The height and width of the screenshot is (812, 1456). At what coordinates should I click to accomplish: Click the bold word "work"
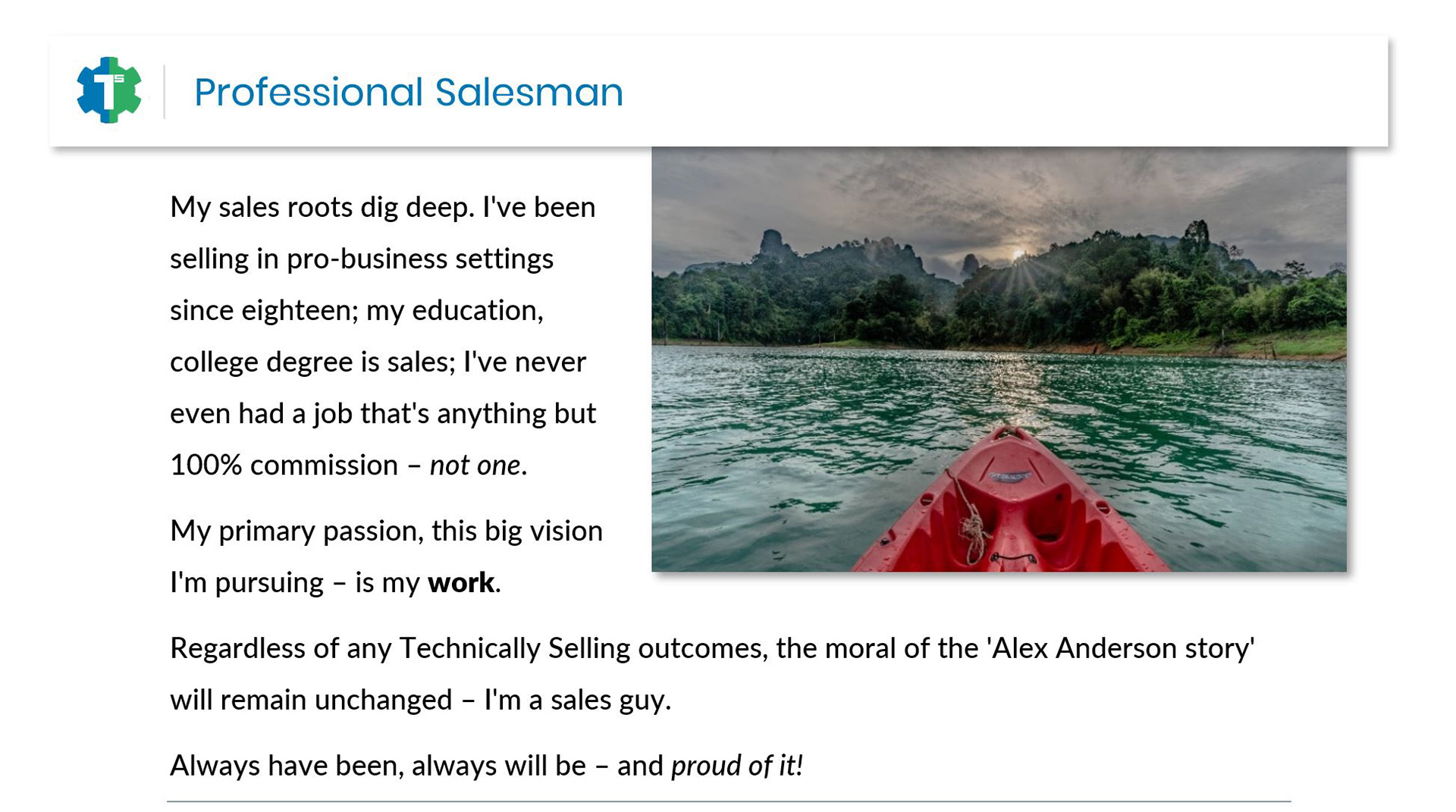tap(460, 583)
